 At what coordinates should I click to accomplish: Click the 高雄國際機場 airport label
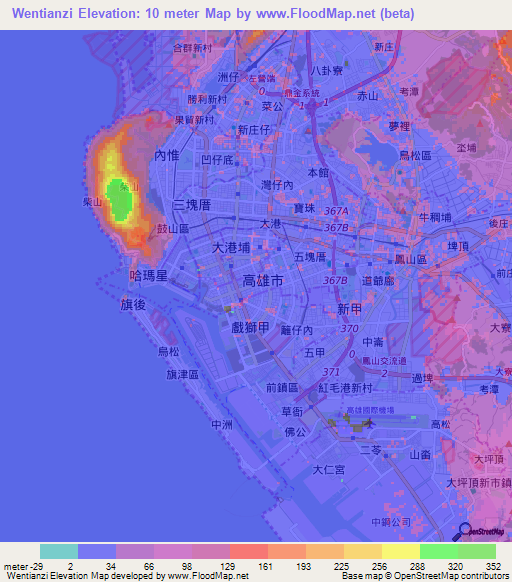tap(370, 410)
